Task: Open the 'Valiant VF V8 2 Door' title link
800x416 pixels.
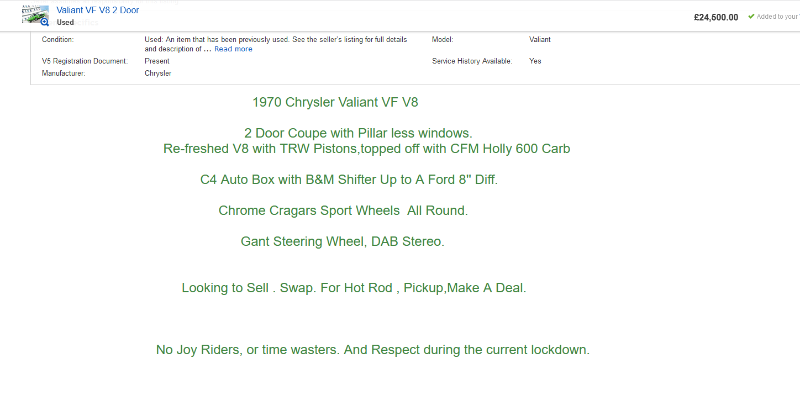Action: [x=98, y=9]
